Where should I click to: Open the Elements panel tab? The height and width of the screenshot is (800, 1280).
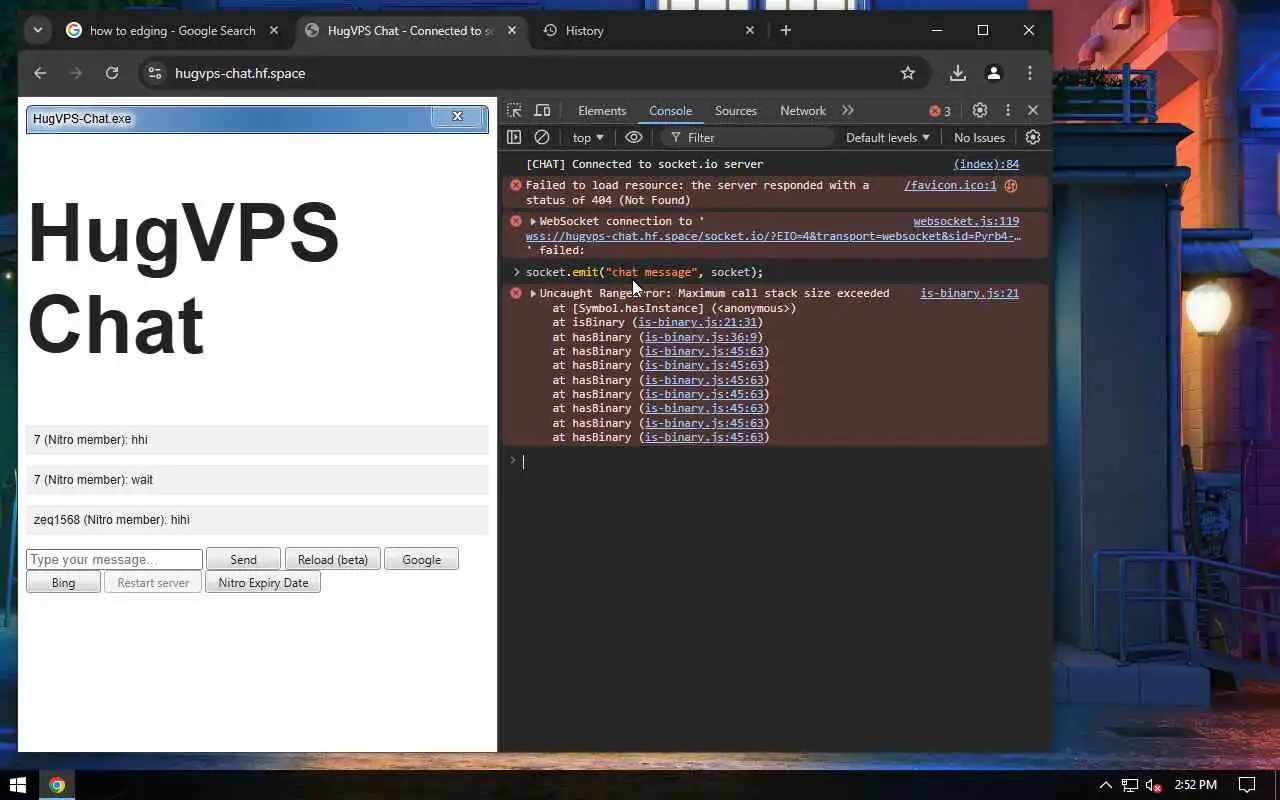[x=602, y=111]
